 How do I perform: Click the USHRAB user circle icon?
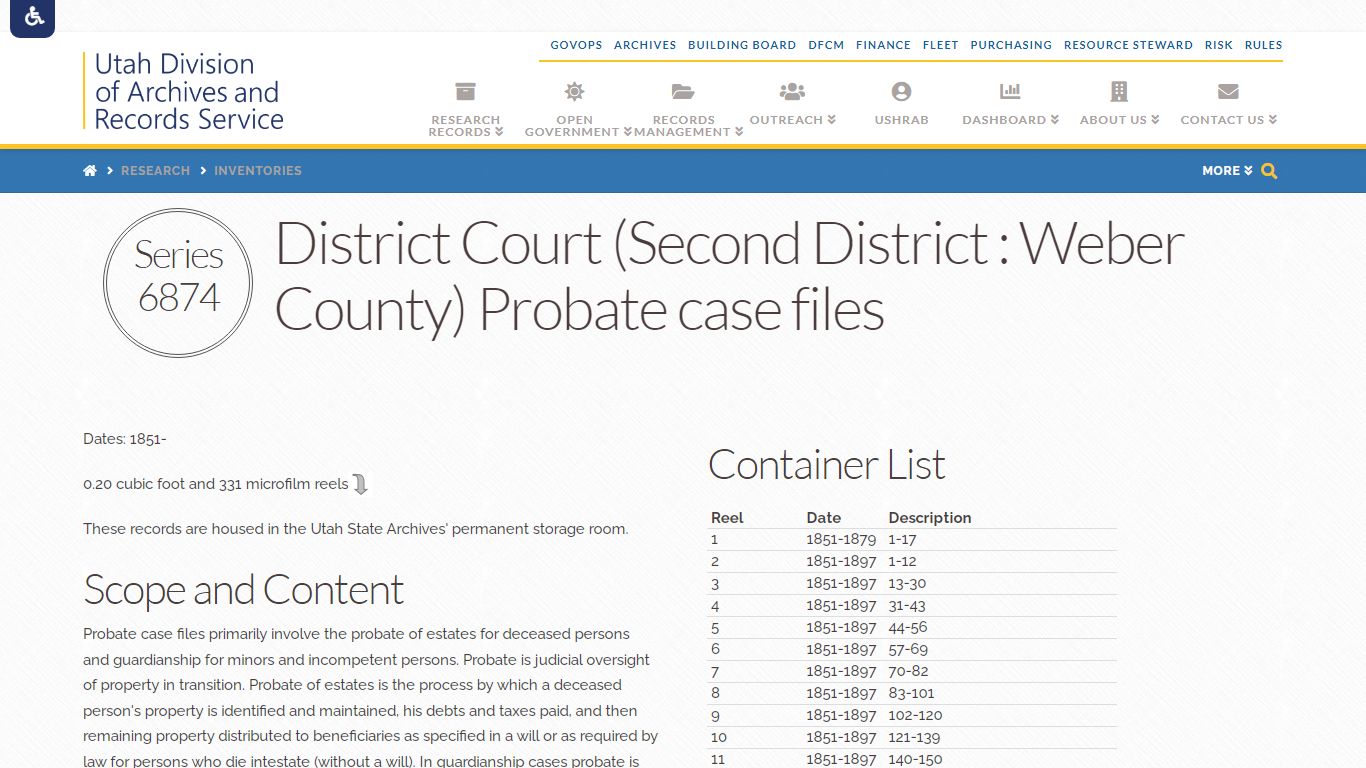[901, 92]
